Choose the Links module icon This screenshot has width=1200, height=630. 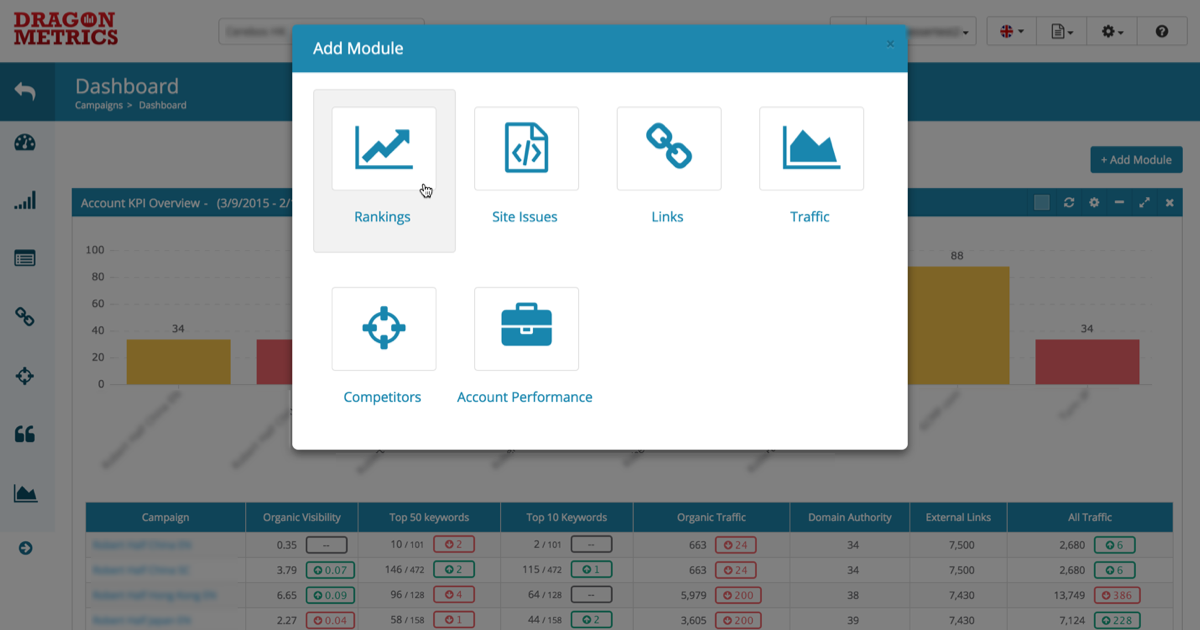[668, 148]
